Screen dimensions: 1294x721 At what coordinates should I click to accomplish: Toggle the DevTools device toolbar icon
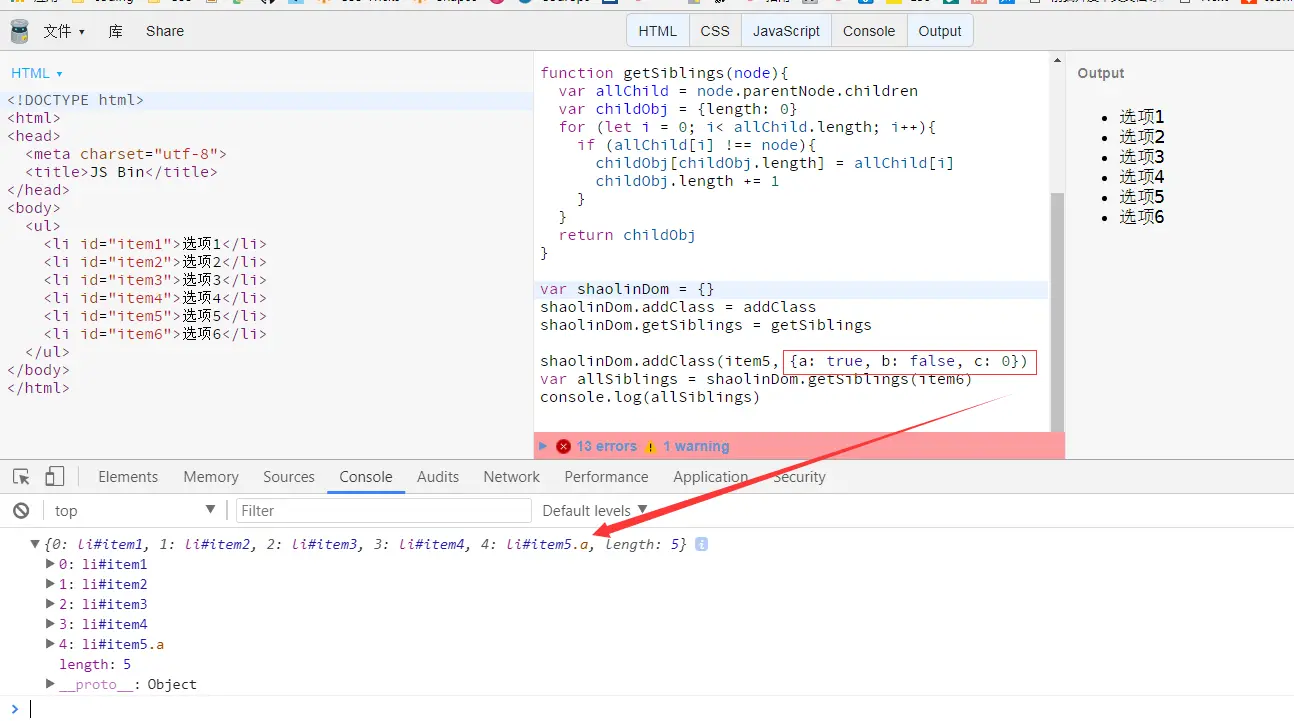click(54, 477)
